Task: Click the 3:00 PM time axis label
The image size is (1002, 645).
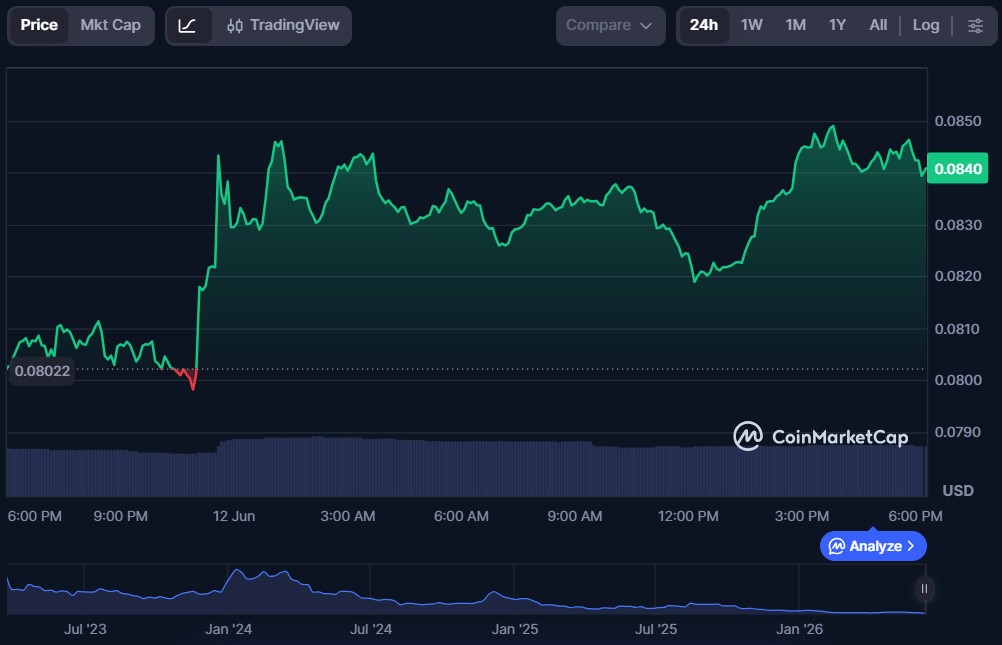Action: pos(802,516)
